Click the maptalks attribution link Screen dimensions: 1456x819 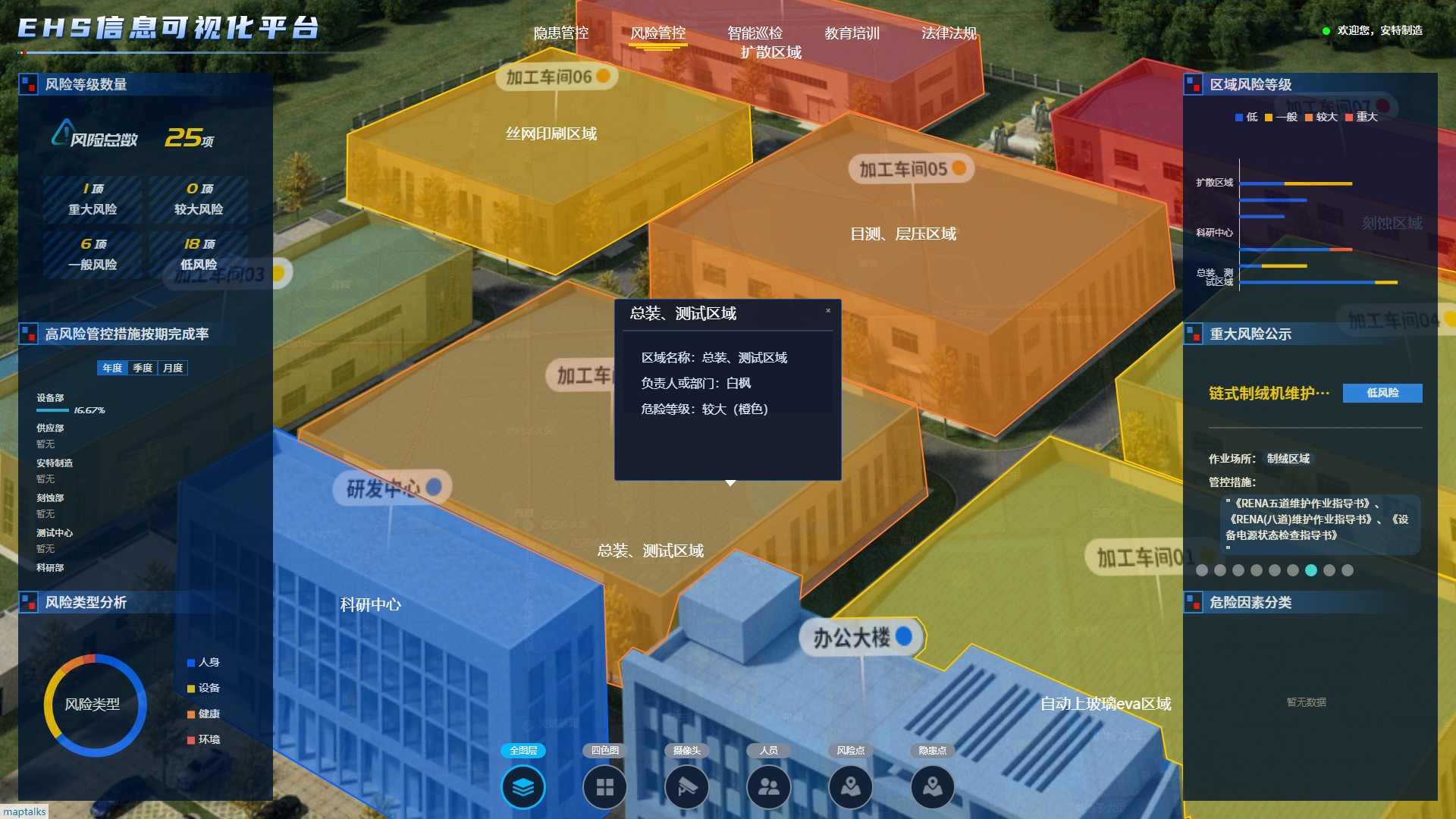pyautogui.click(x=24, y=811)
